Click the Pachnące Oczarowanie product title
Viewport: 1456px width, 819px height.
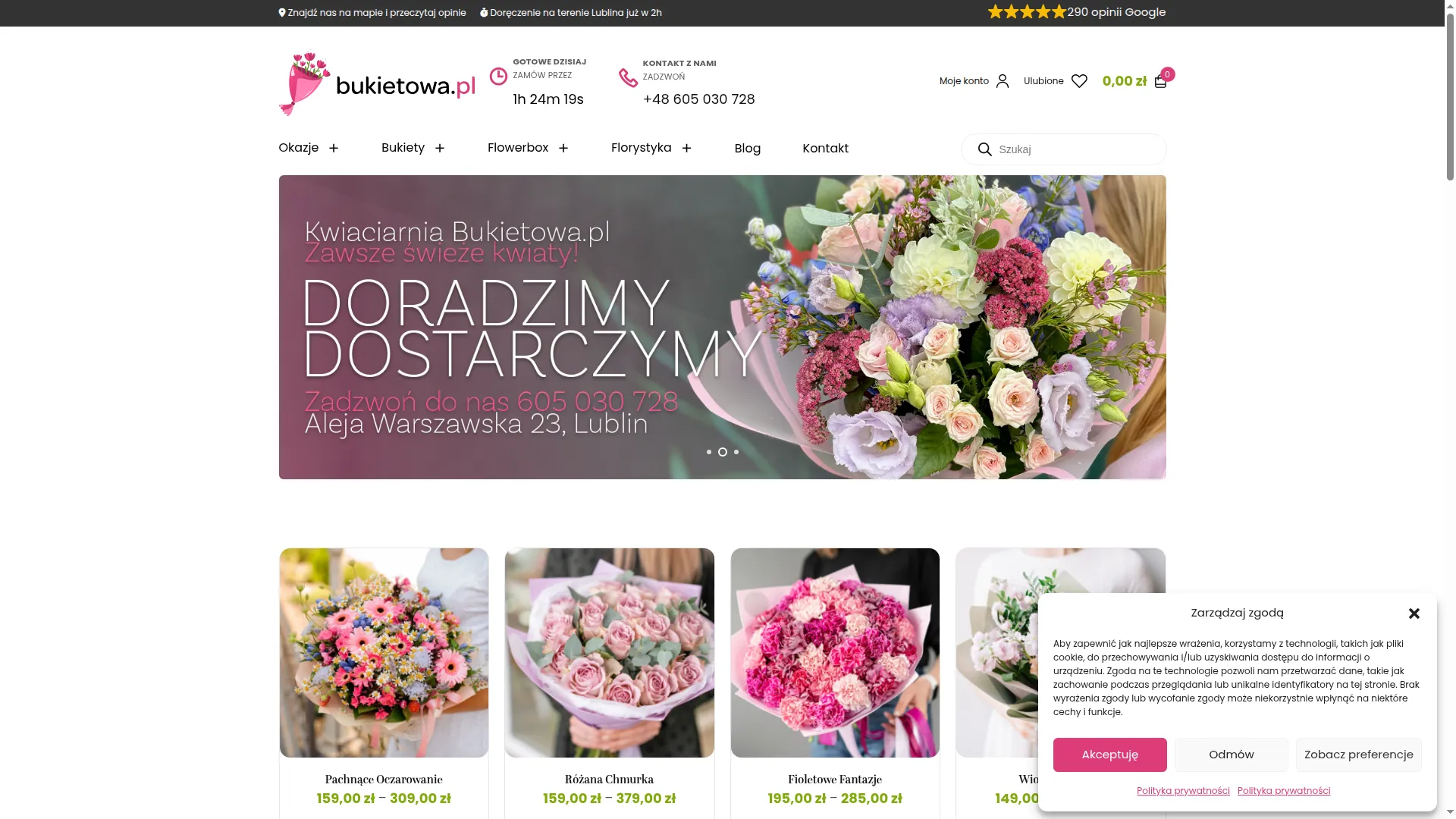pyautogui.click(x=384, y=780)
